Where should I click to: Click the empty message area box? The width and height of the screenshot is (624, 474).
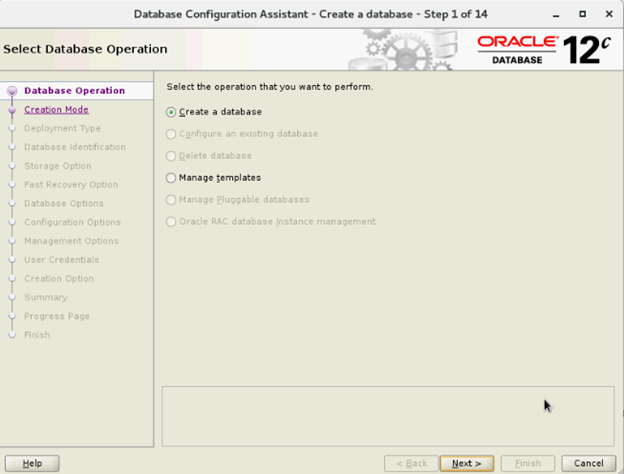[x=388, y=416]
